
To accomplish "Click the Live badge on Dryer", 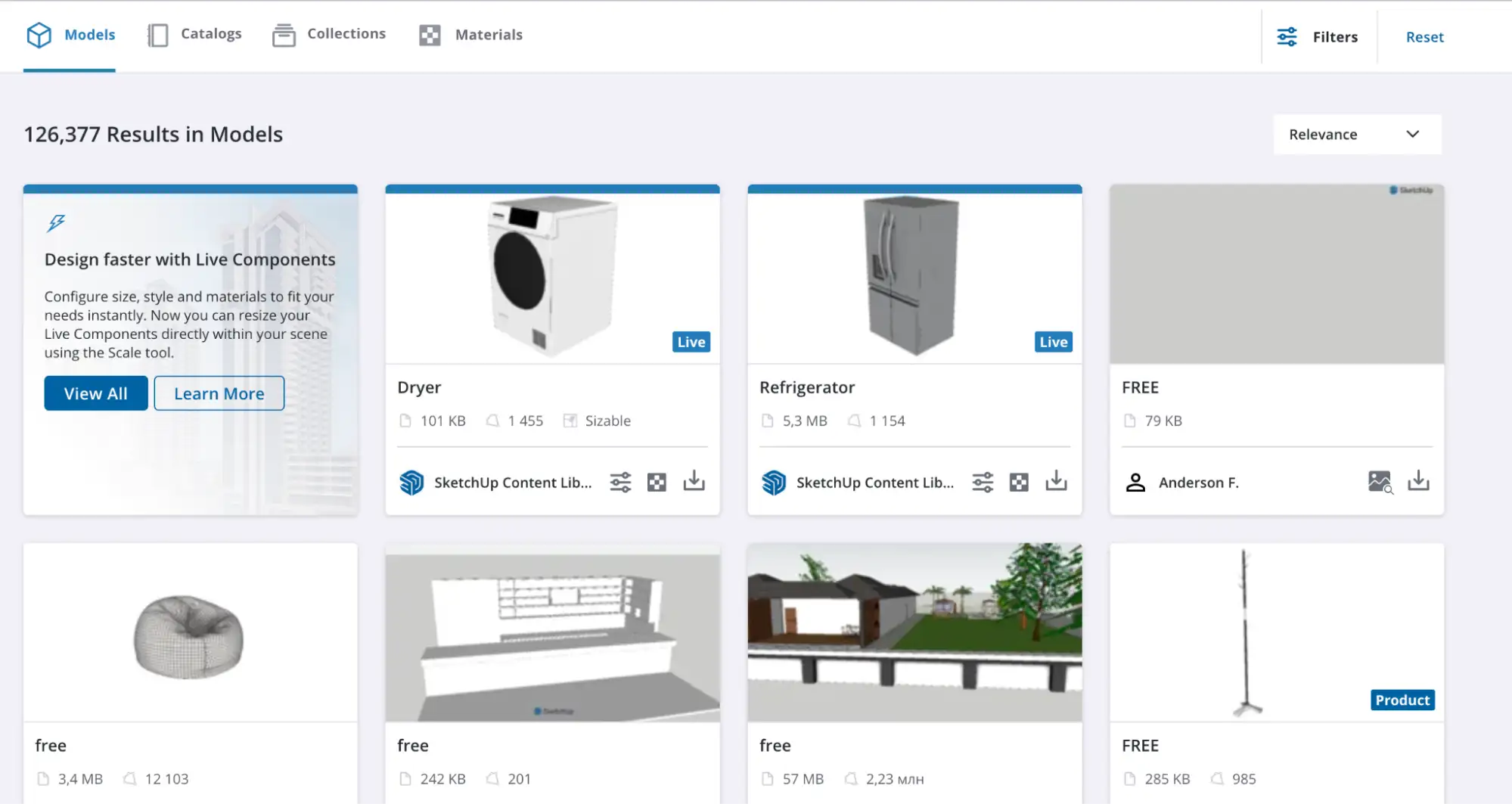I will [x=691, y=342].
